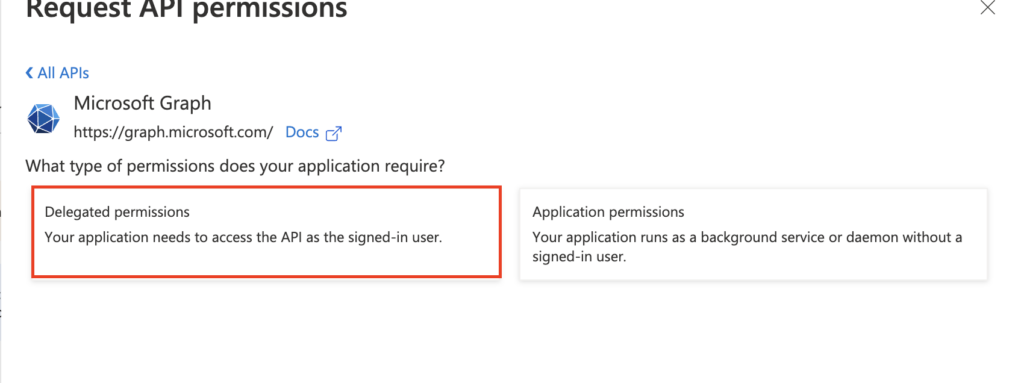The height and width of the screenshot is (383, 1024).
Task: Close the Request API permissions panel
Action: [987, 7]
